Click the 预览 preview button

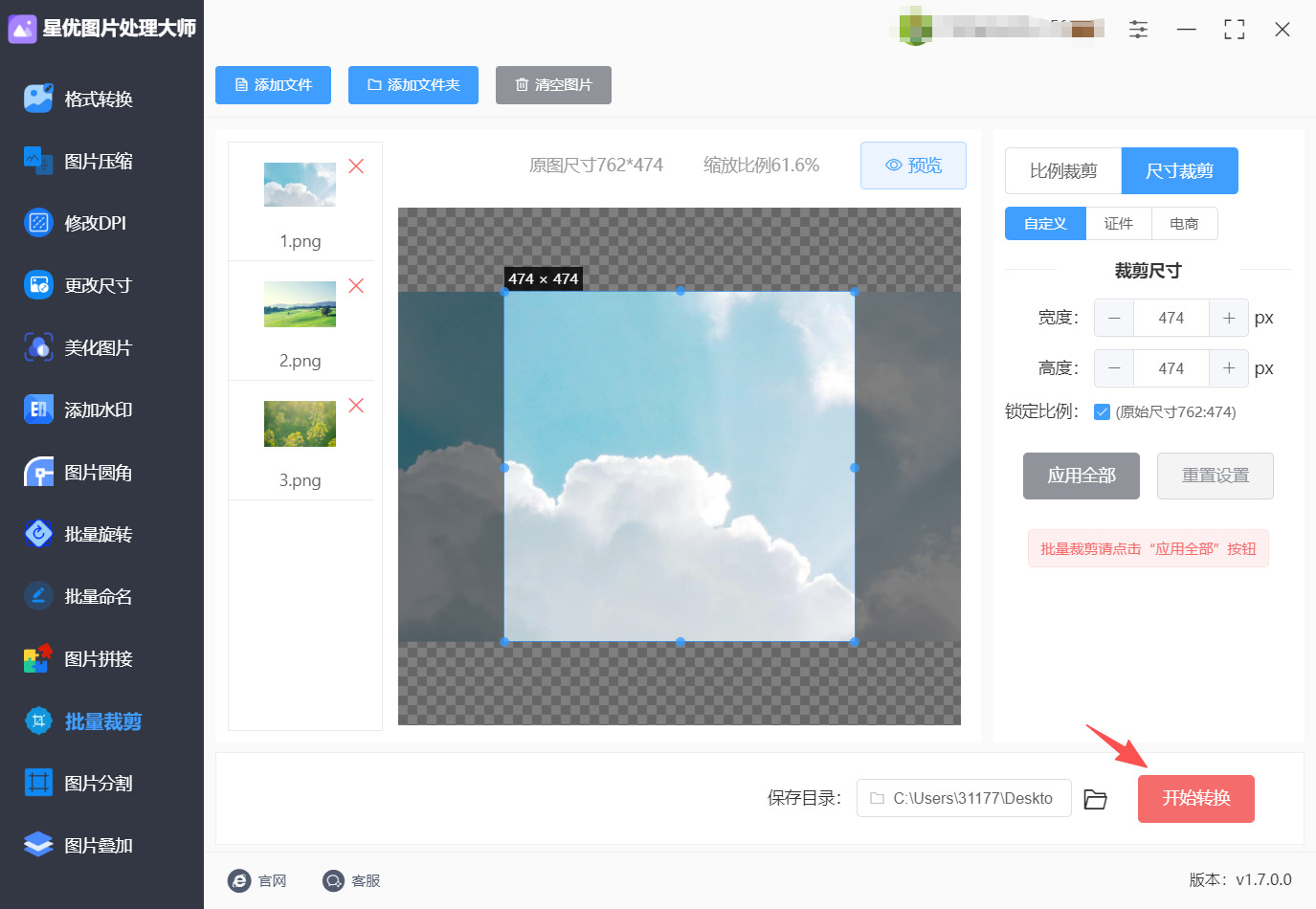(913, 166)
